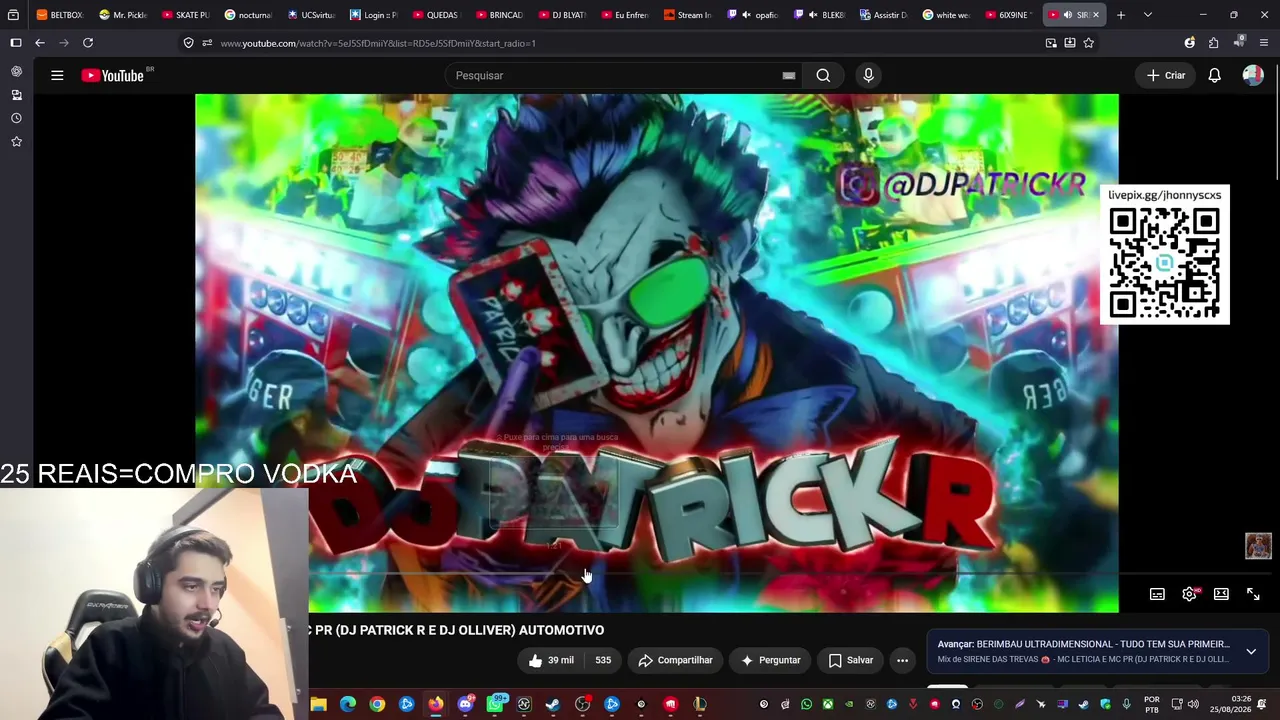Click the search magnifier button
Image resolution: width=1280 pixels, height=720 pixels.
pyautogui.click(x=823, y=76)
